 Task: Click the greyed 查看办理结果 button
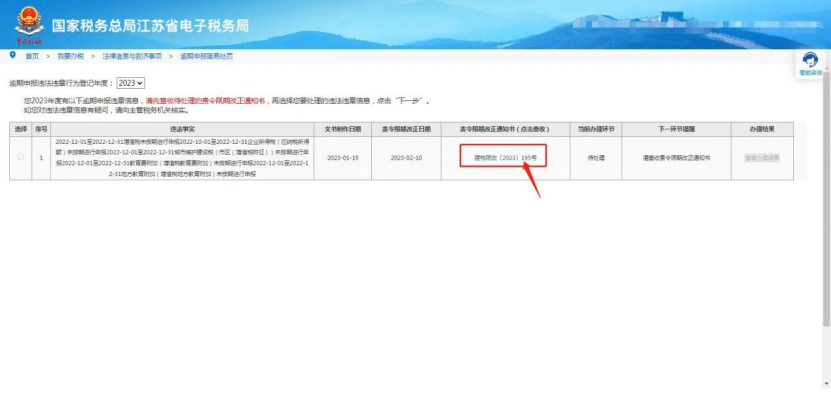coord(762,157)
